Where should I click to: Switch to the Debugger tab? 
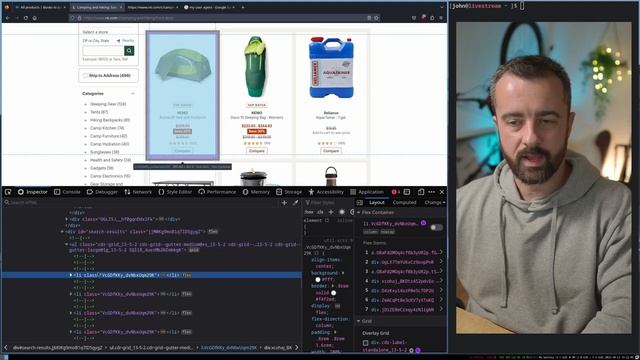tap(102, 192)
